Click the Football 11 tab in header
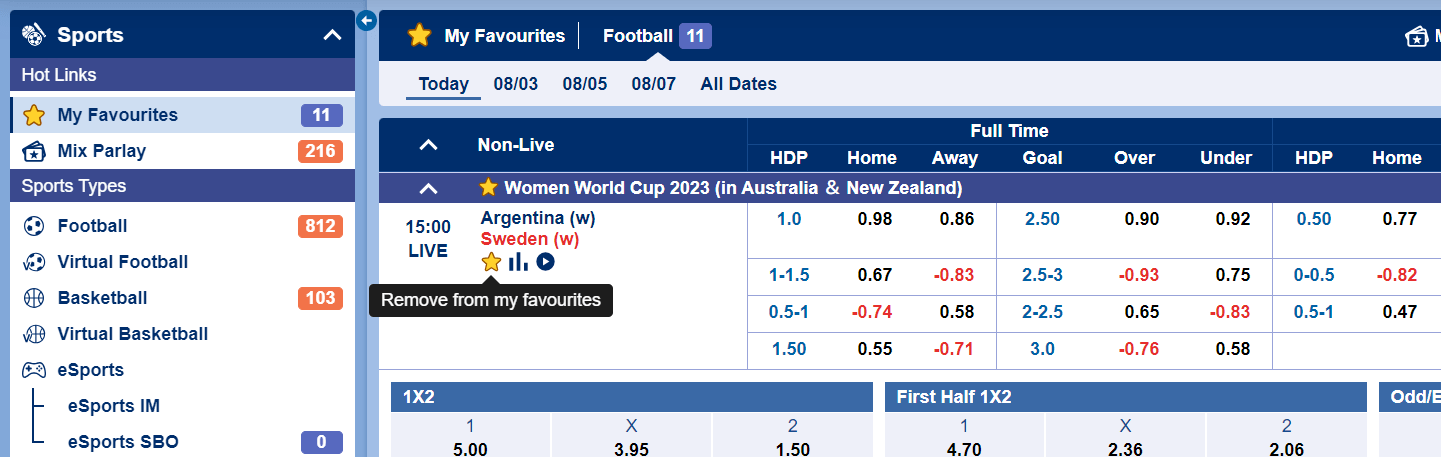 (x=656, y=36)
